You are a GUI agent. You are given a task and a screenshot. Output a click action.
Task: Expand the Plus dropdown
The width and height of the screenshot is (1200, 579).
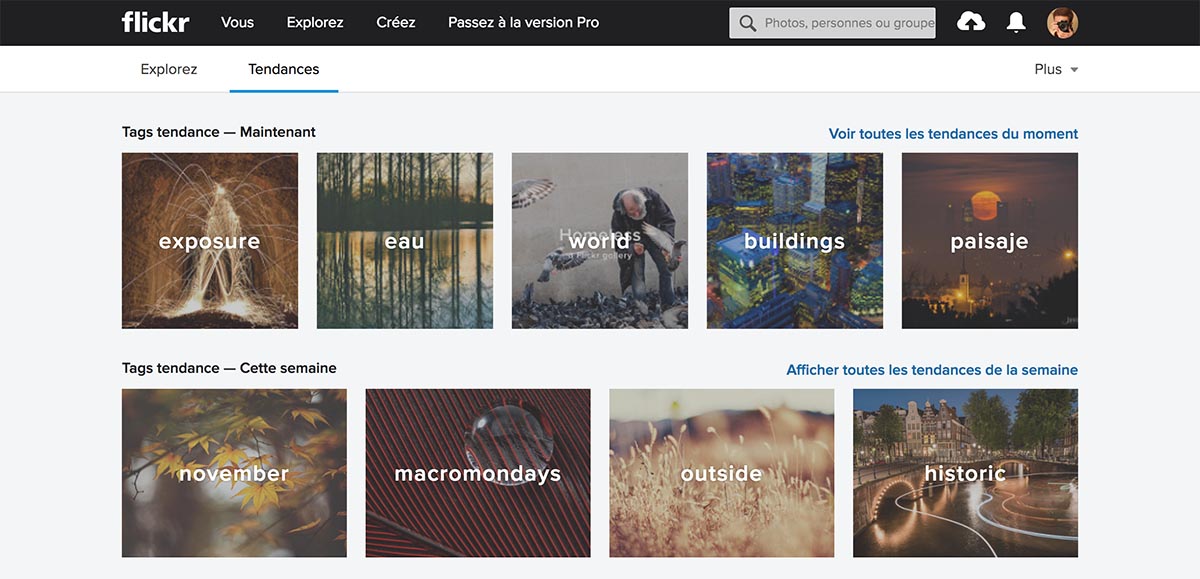pyautogui.click(x=1056, y=68)
